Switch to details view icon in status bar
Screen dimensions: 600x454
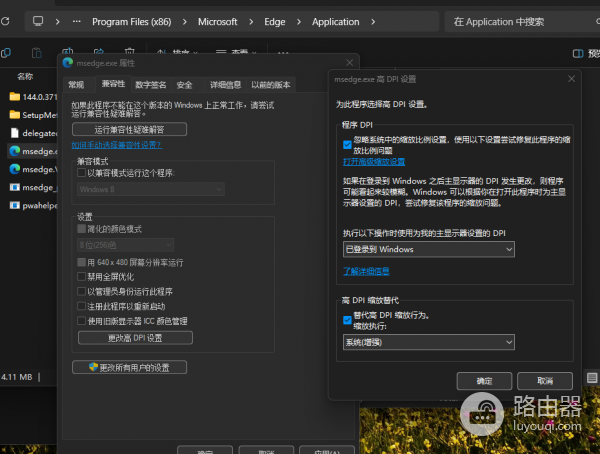[x=592, y=378]
